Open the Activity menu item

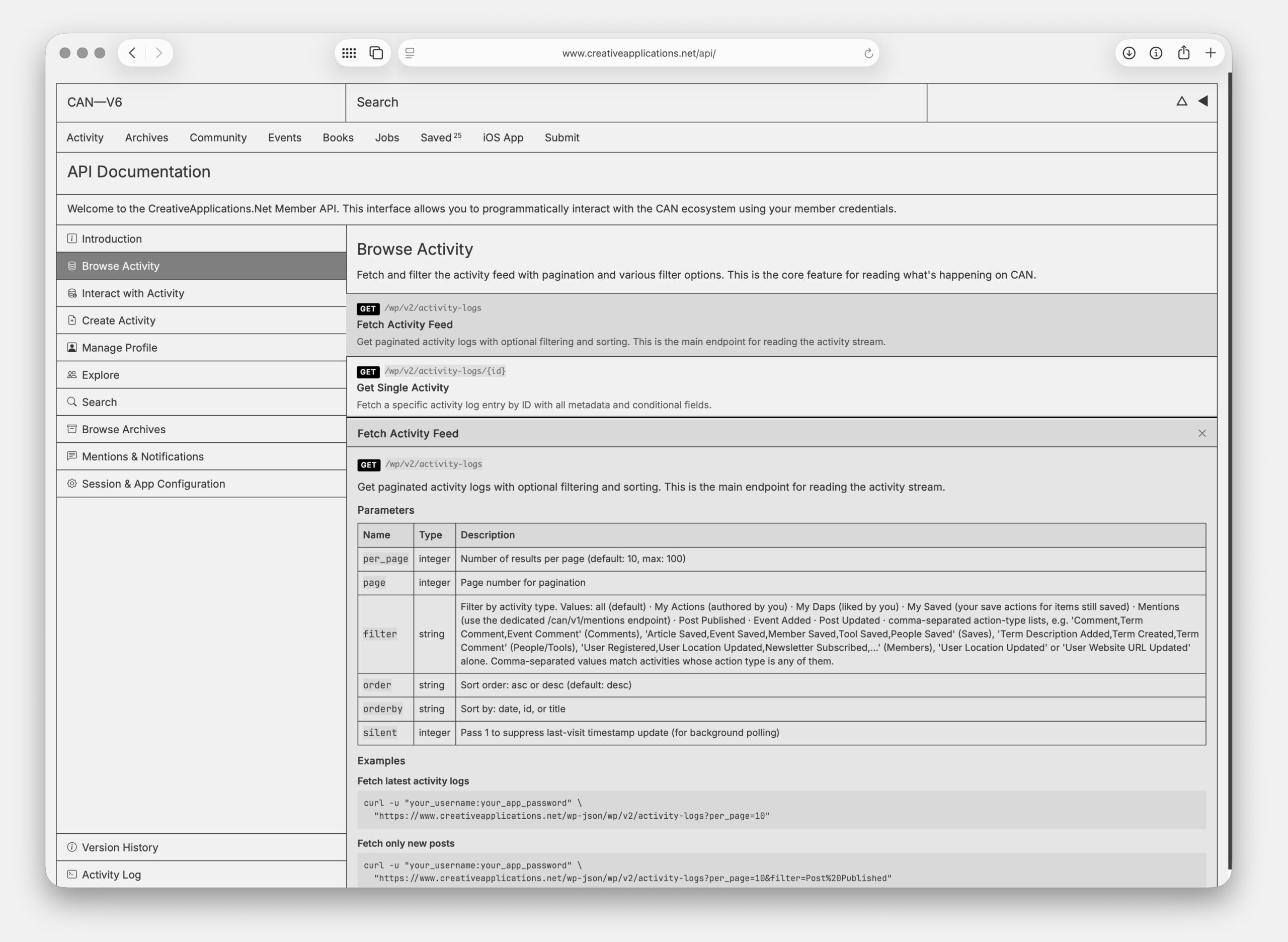(x=85, y=137)
